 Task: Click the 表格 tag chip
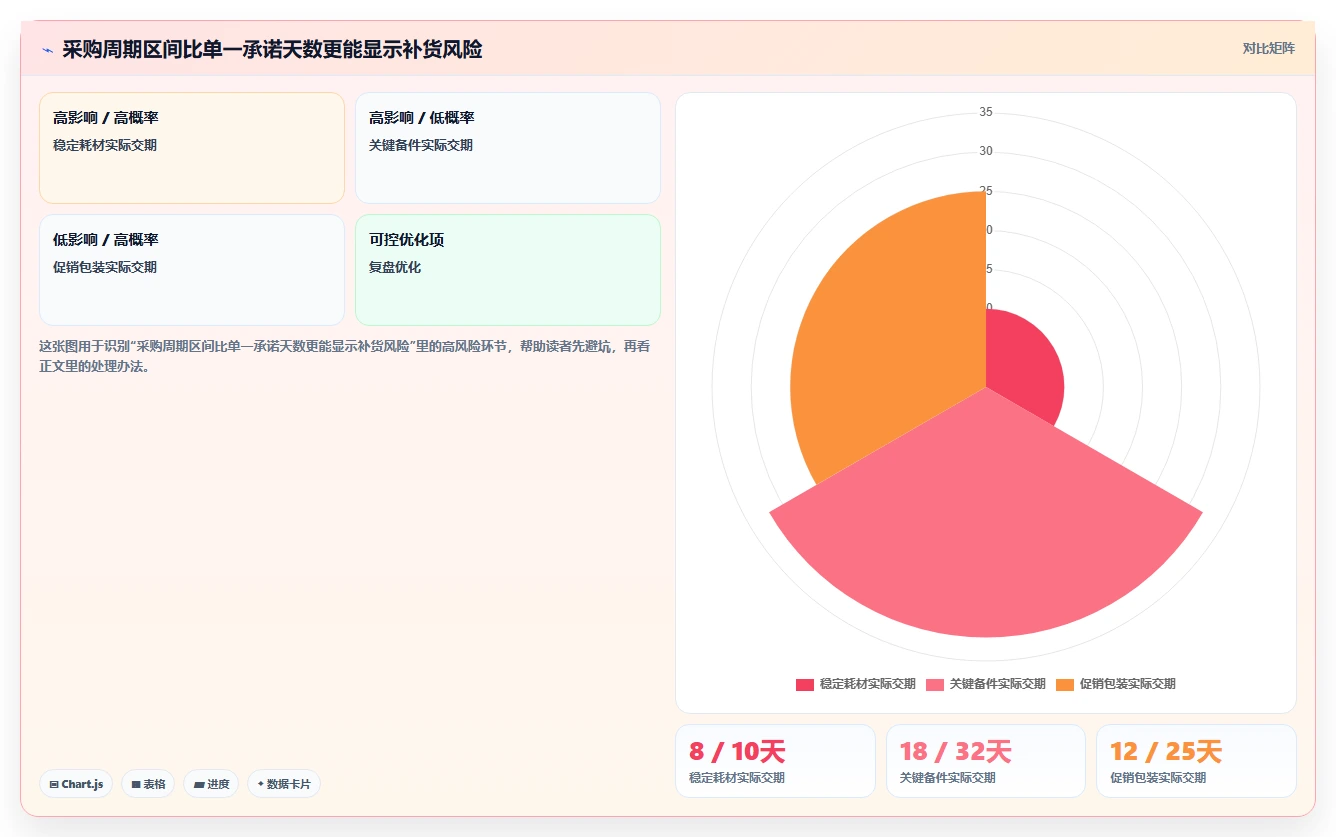(x=148, y=784)
